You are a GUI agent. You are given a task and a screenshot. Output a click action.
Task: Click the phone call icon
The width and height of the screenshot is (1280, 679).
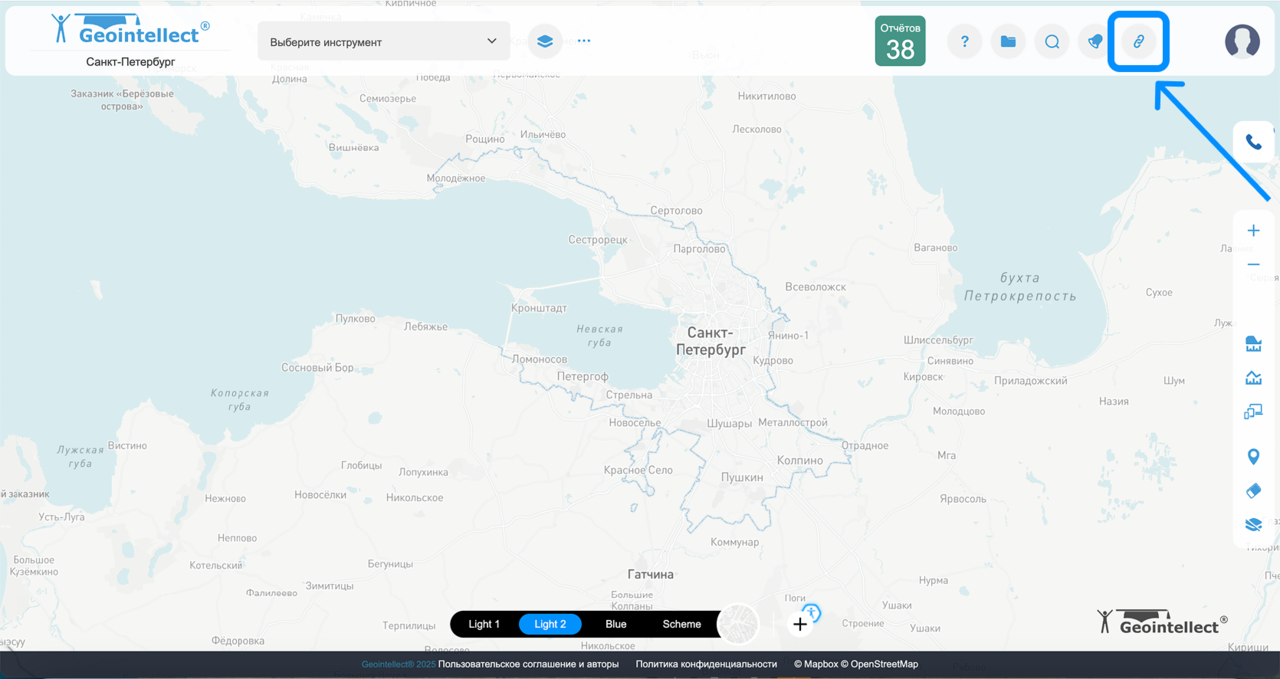[1253, 142]
